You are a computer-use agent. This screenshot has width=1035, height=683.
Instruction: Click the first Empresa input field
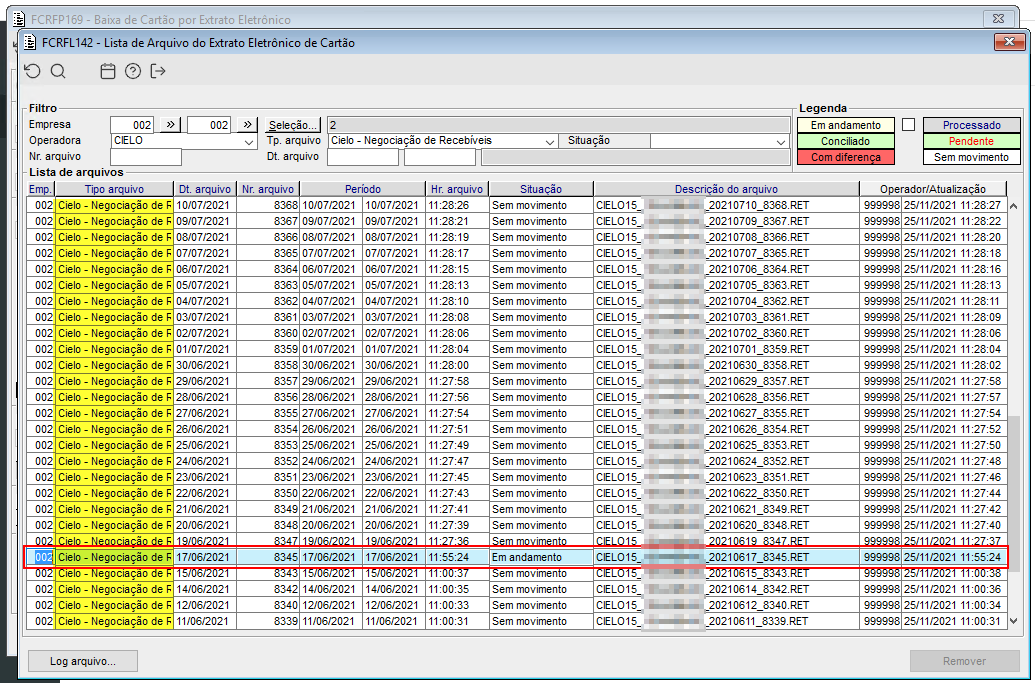pos(133,125)
